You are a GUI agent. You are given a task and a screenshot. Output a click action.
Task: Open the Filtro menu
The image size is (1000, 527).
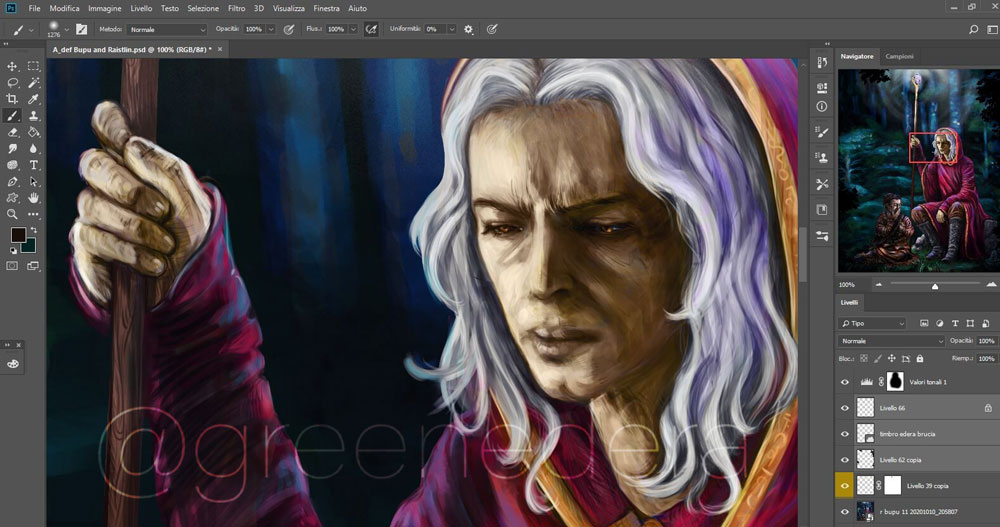[237, 8]
